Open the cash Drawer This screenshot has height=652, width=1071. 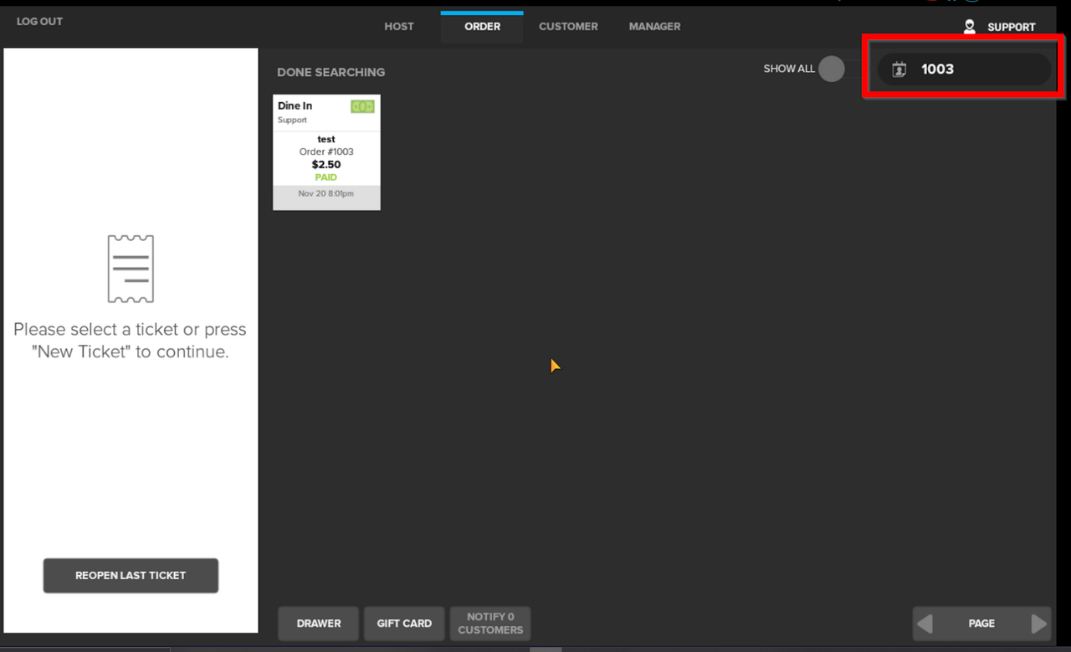click(318, 623)
